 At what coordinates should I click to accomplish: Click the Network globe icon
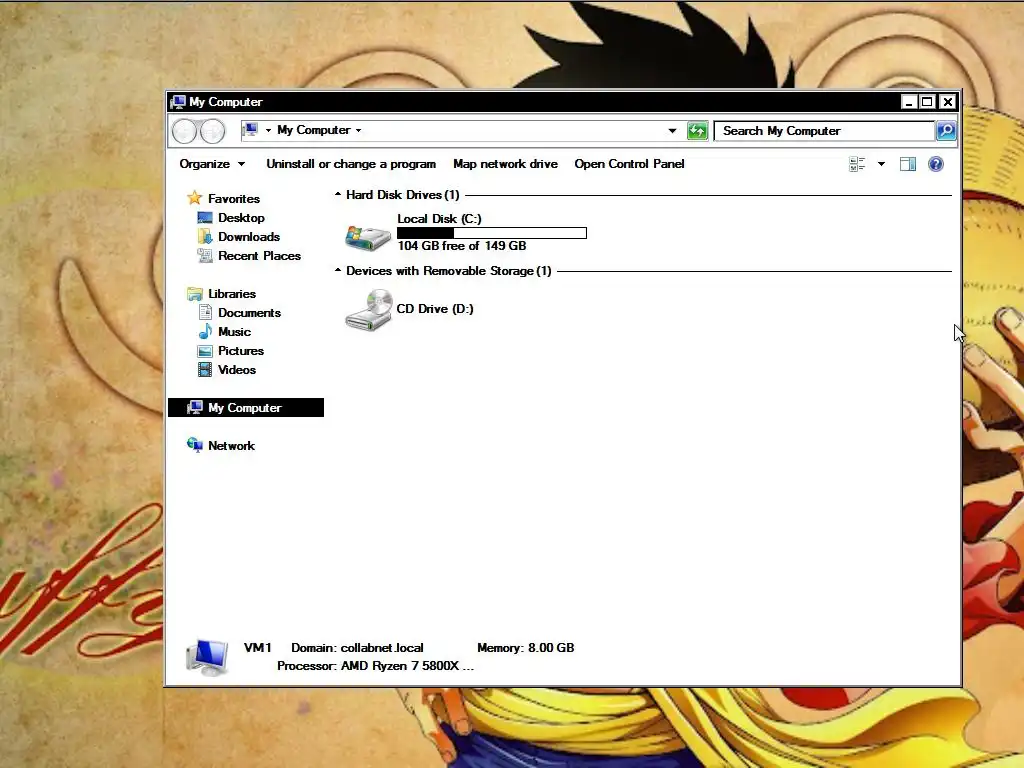pyautogui.click(x=195, y=445)
